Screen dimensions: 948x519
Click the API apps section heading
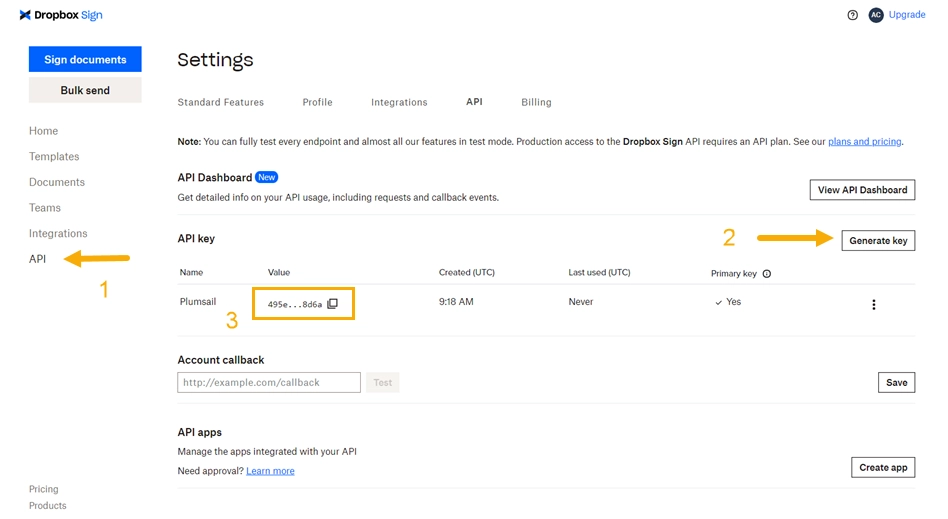(x=200, y=432)
